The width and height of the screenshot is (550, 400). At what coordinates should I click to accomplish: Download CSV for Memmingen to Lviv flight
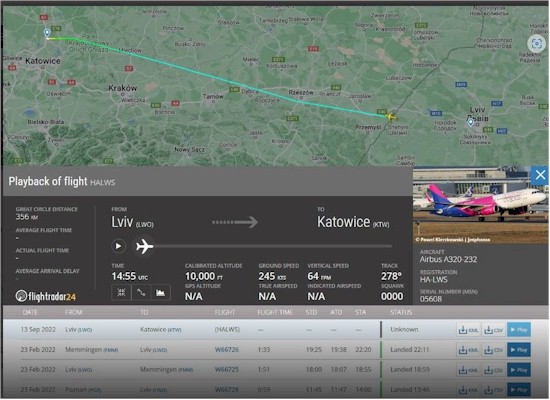(494, 350)
